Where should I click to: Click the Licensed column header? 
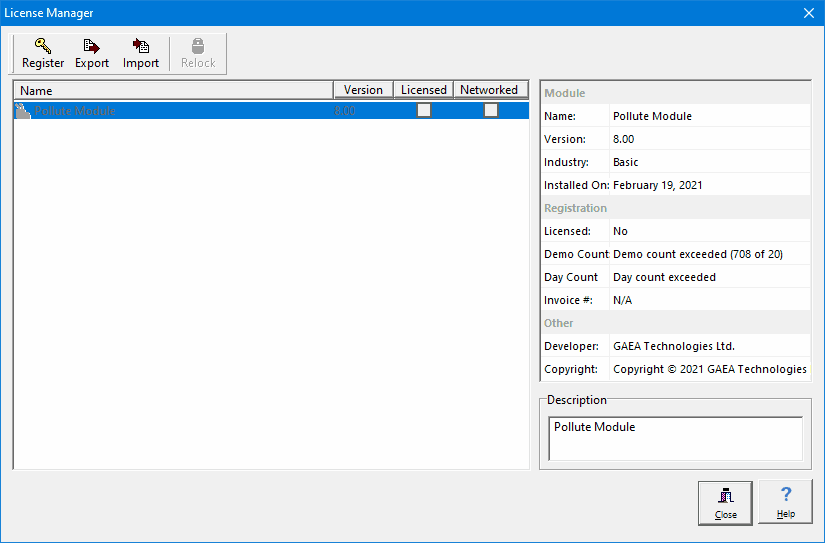pyautogui.click(x=424, y=90)
